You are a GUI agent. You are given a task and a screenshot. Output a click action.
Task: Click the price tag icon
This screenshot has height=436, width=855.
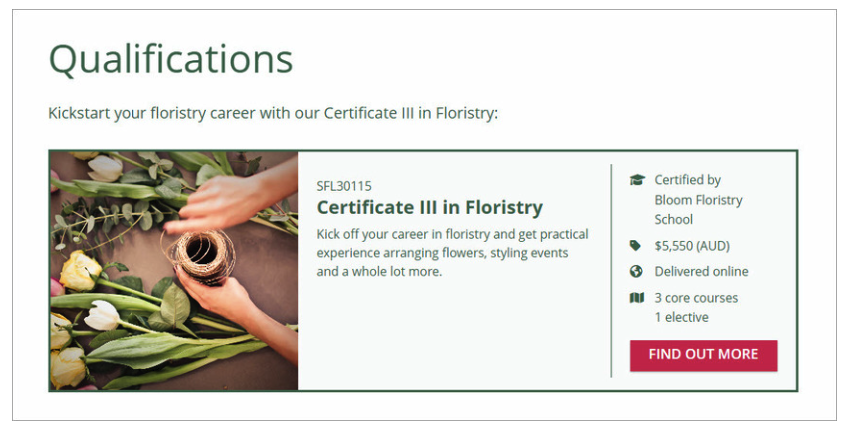635,246
